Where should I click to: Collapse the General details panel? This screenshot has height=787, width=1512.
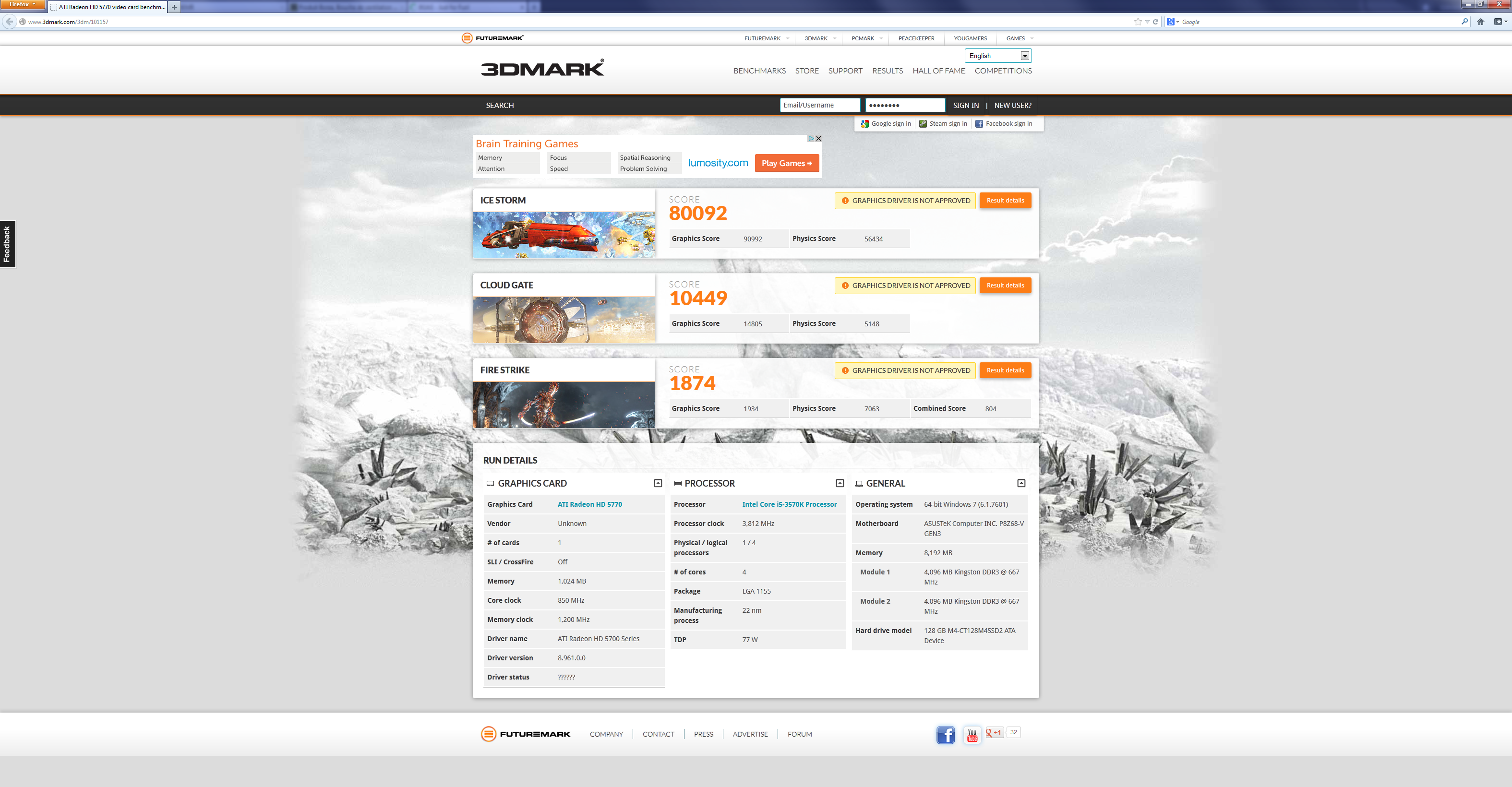click(x=1020, y=483)
